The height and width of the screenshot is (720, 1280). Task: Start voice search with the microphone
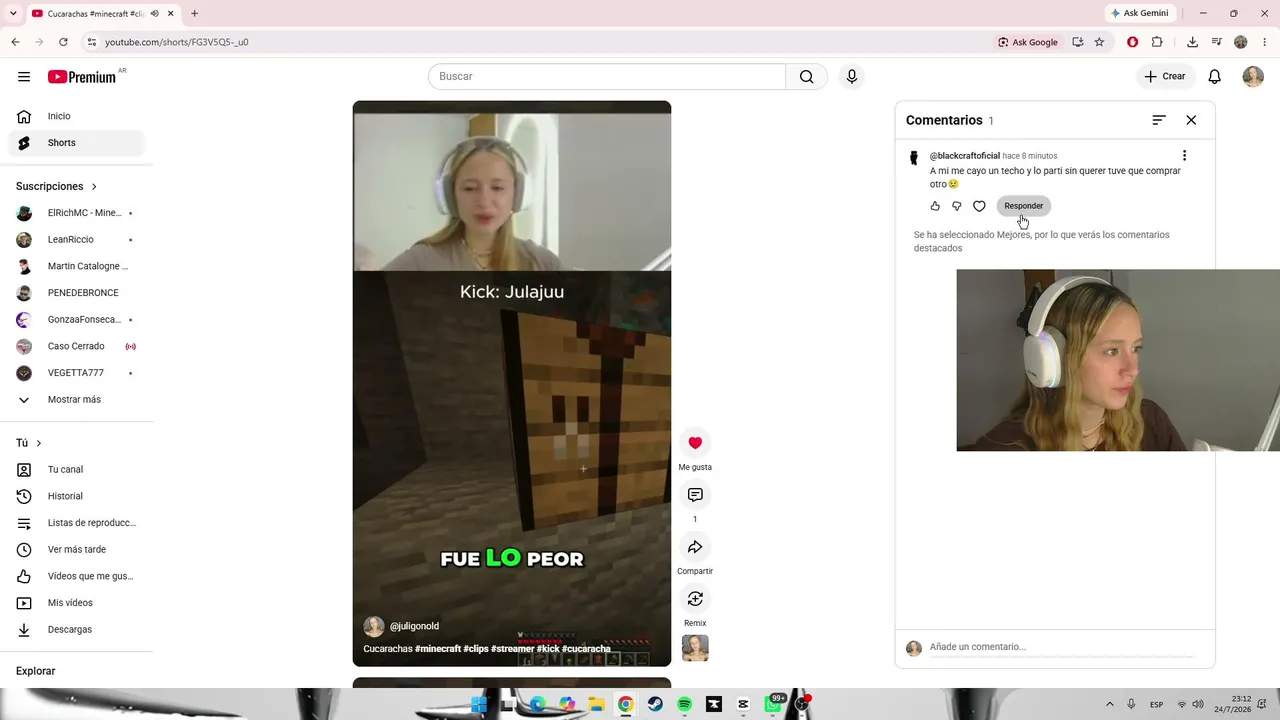pyautogui.click(x=852, y=77)
